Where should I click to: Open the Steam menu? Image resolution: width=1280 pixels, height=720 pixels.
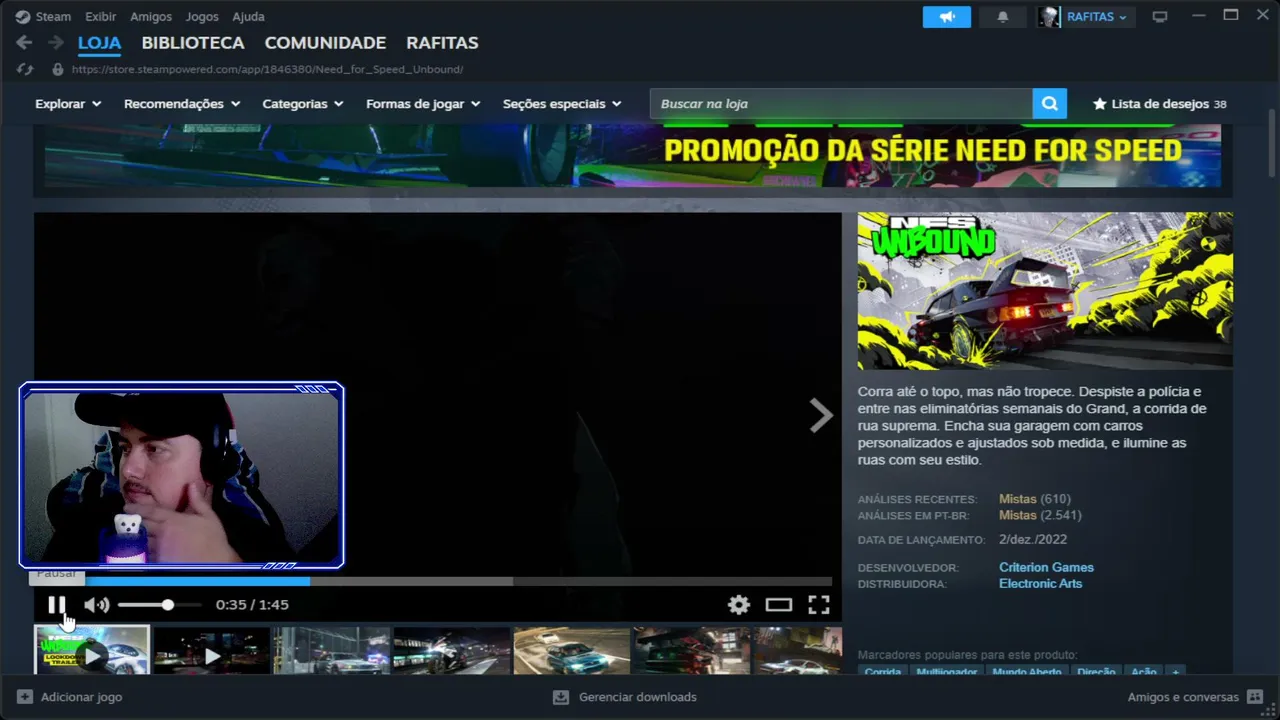tap(44, 17)
